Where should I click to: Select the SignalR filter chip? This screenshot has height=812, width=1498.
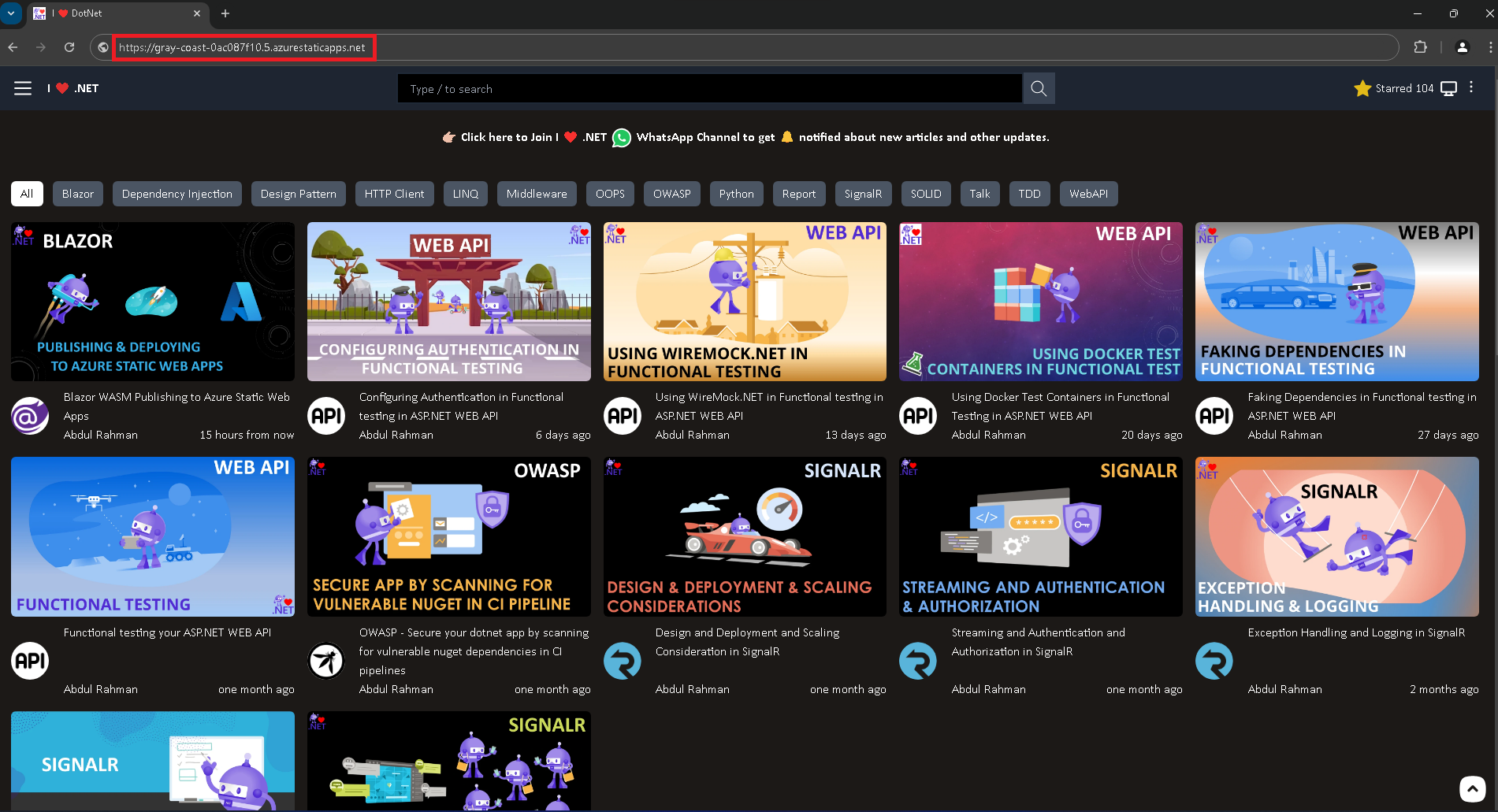tap(864, 194)
